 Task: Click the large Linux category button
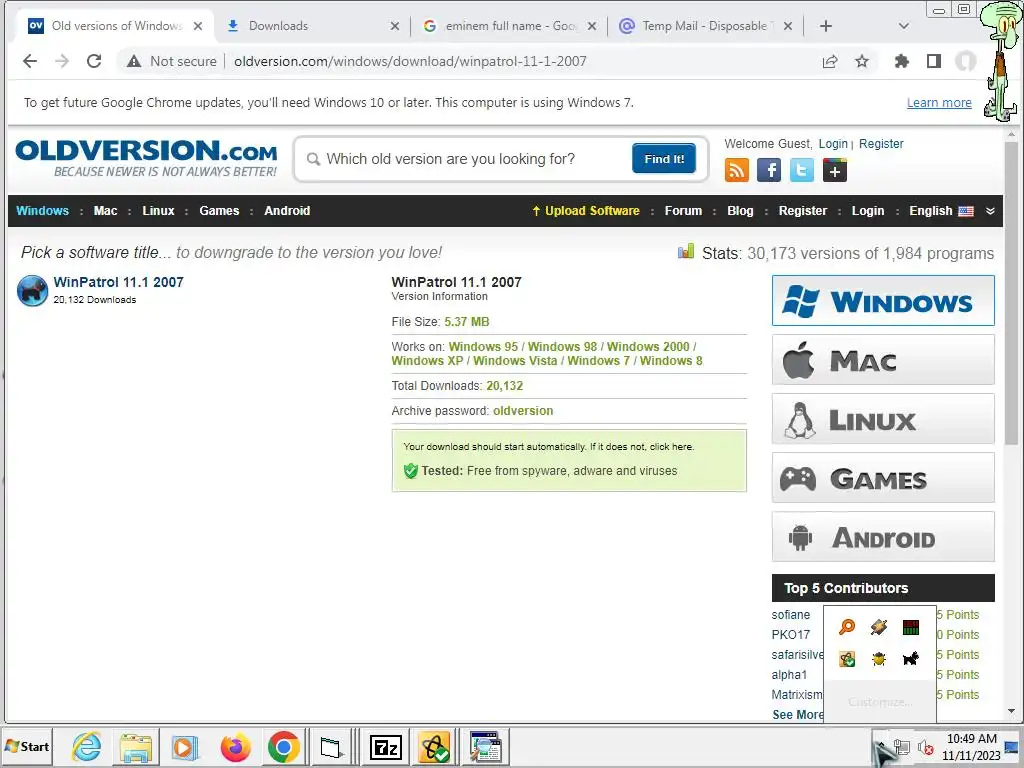click(x=883, y=419)
